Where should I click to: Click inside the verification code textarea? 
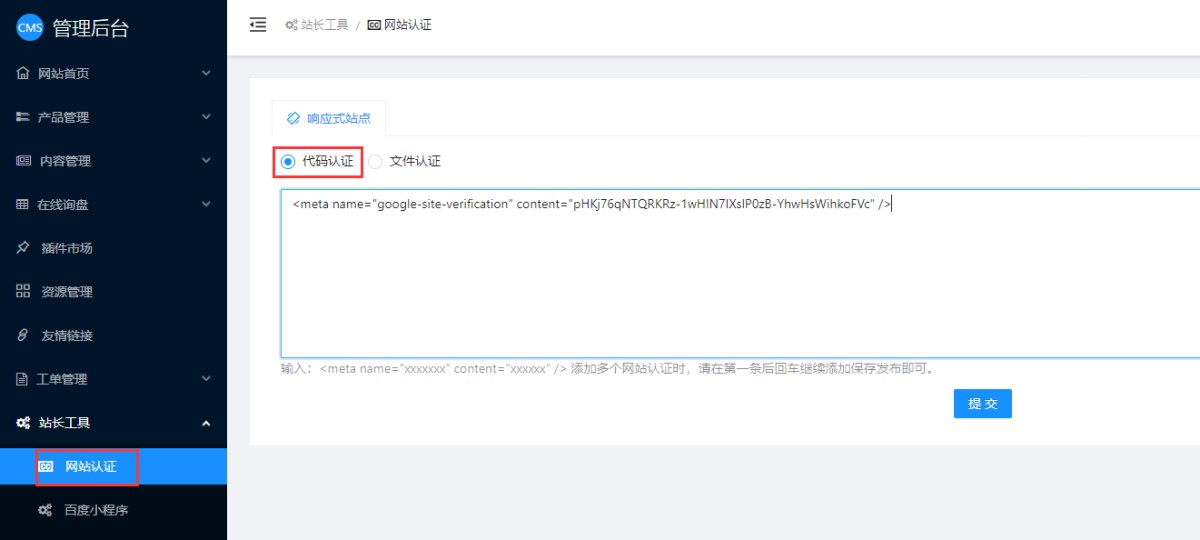(x=740, y=273)
